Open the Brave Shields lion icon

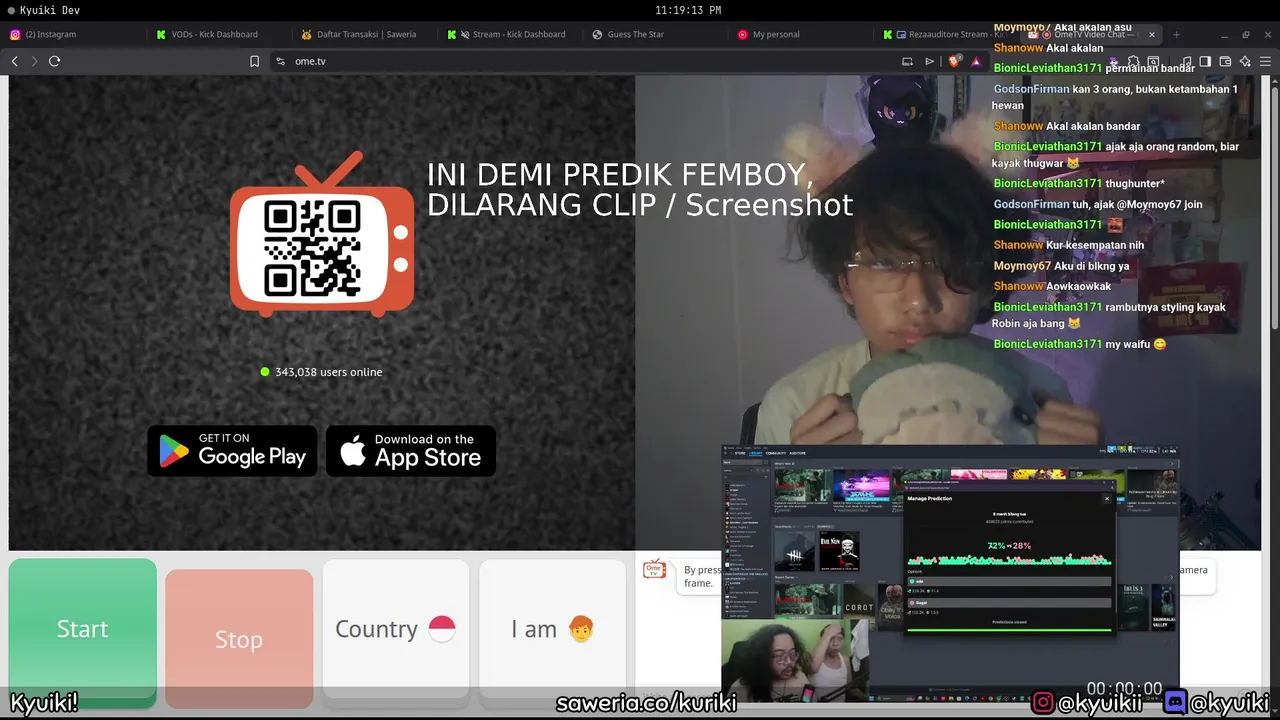pyautogui.click(x=954, y=61)
